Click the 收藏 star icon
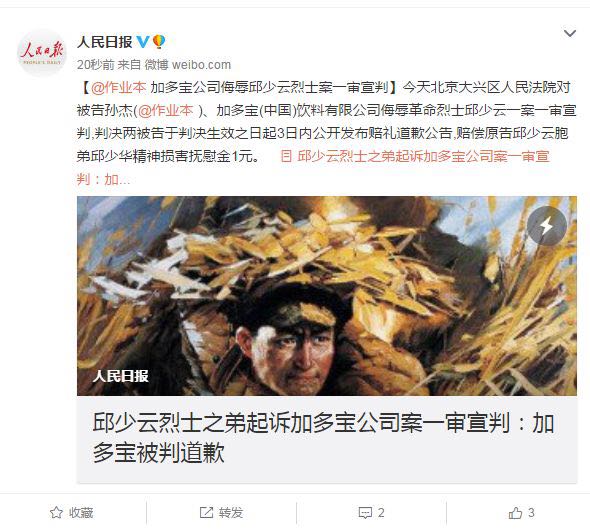 tap(56, 513)
